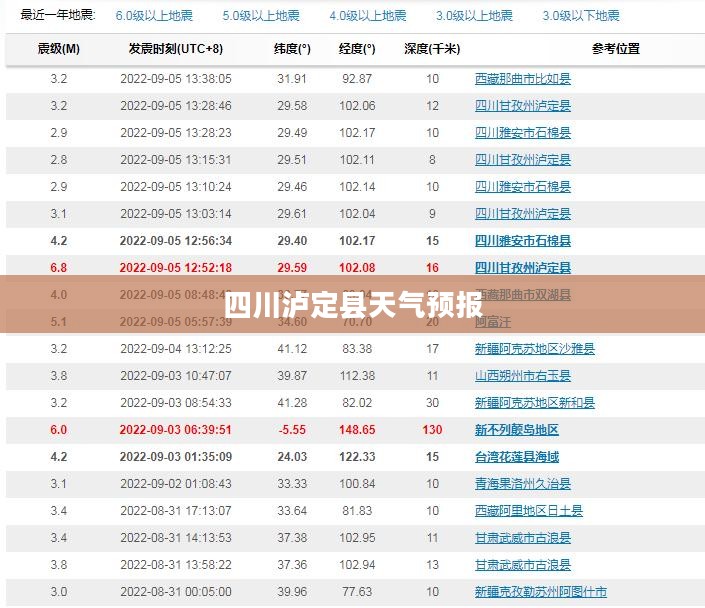Open the 新不列颠岛地区 link
The image size is (705, 608).
pos(517,430)
